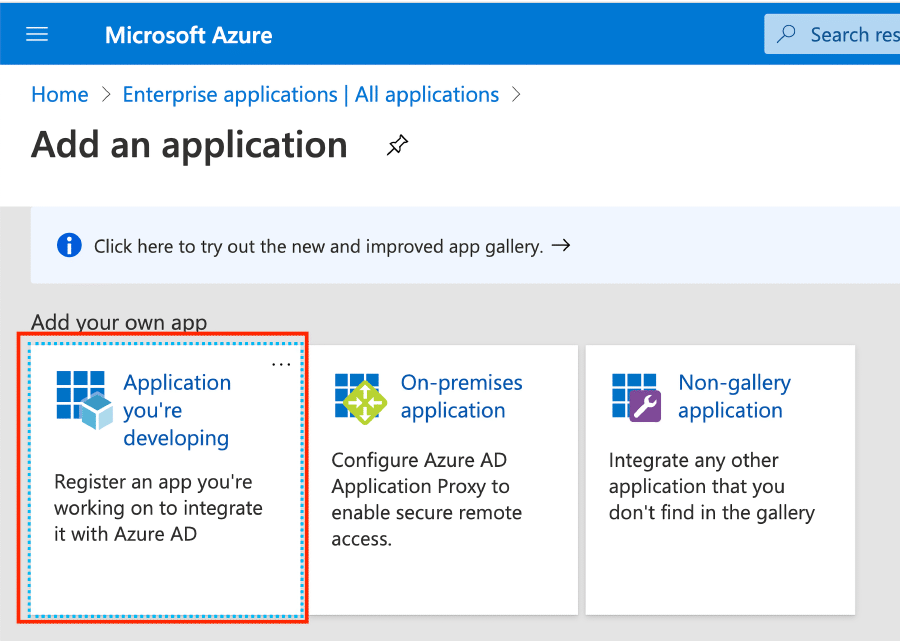Click the On-premises application card icon
Screen dimensions: 900x641
(x=360, y=401)
